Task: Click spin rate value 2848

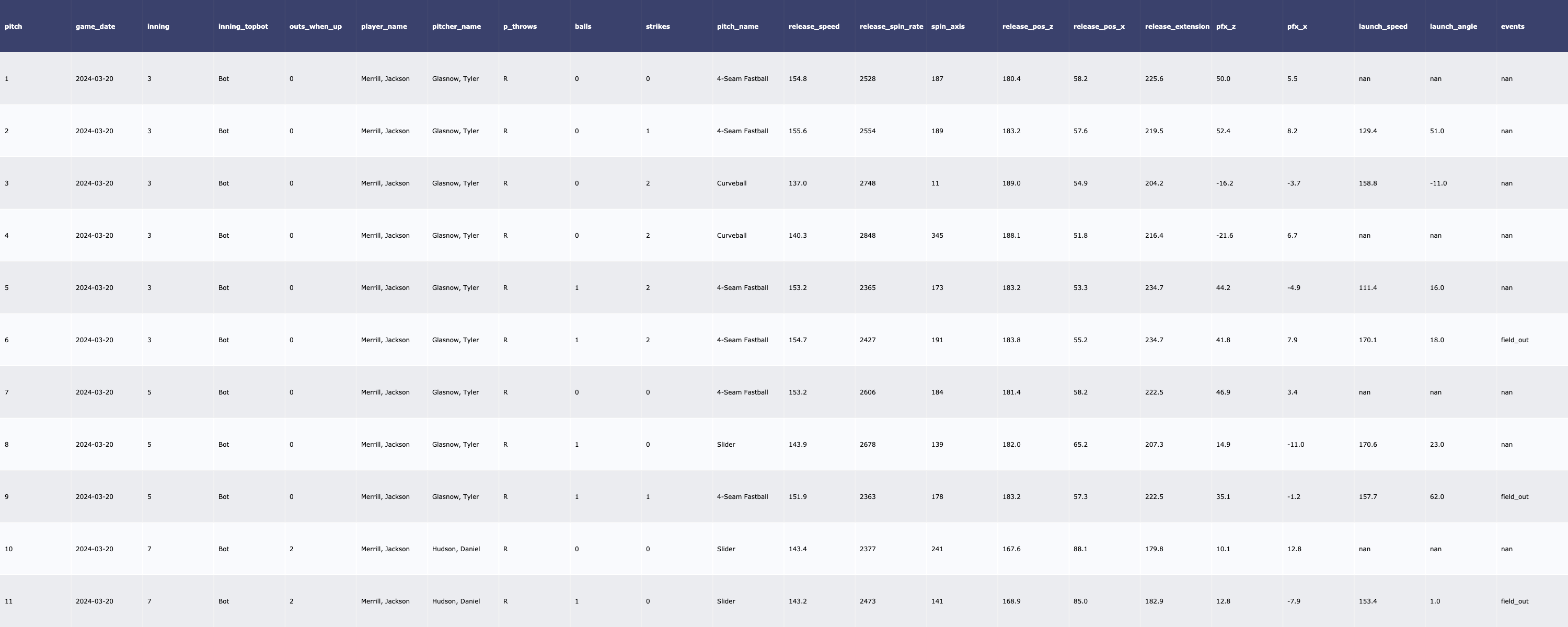Action: [868, 236]
